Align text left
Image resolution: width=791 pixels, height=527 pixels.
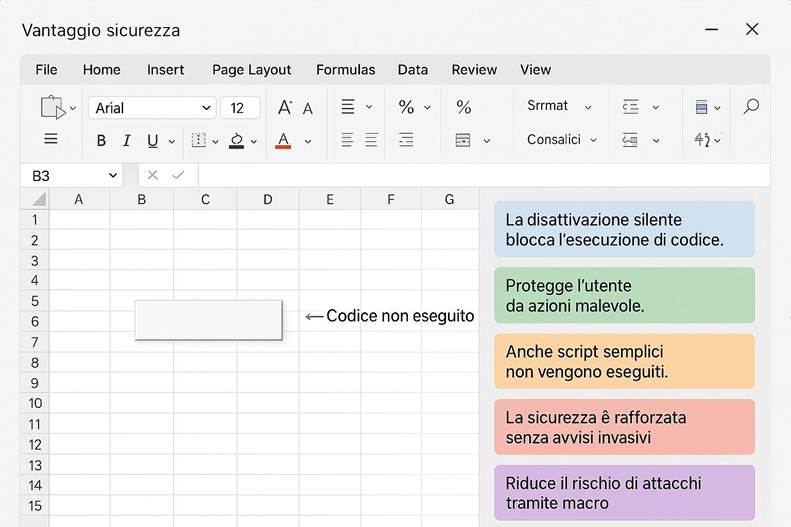coord(347,140)
